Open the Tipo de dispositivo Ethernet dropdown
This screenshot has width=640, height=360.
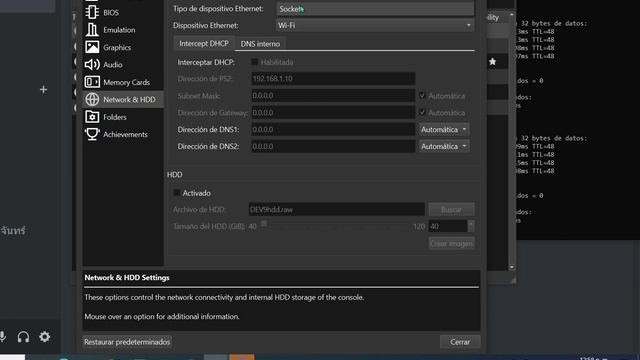click(x=375, y=9)
